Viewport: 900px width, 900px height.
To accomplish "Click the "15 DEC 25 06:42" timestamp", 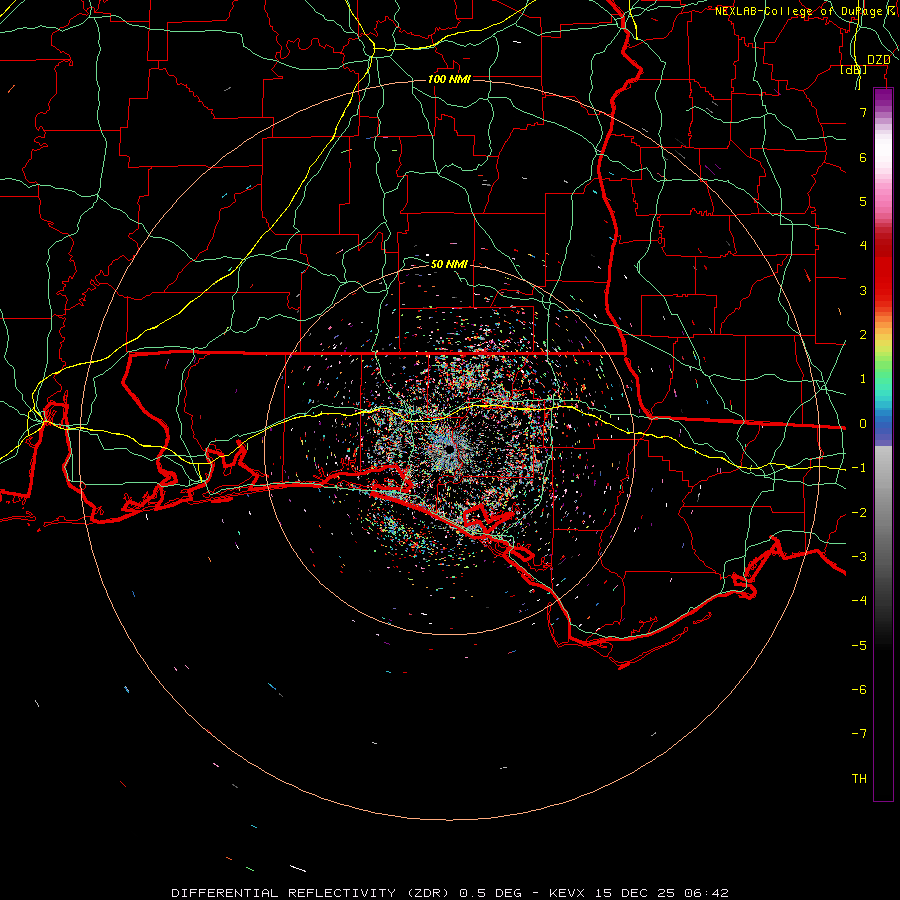I will tap(662, 893).
